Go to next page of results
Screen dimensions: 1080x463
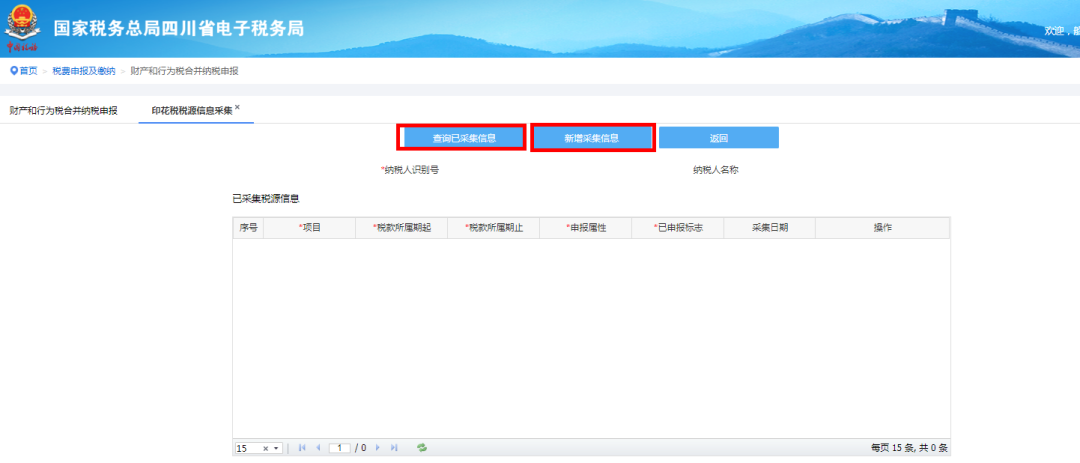point(377,448)
